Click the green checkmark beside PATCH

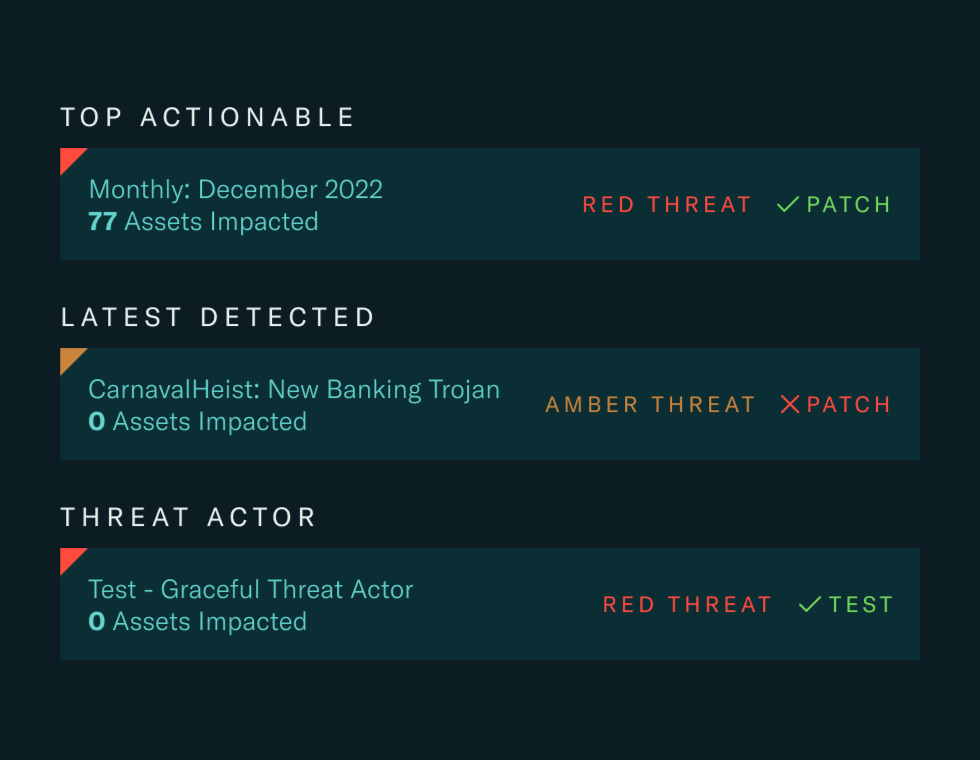pyautogui.click(x=786, y=204)
